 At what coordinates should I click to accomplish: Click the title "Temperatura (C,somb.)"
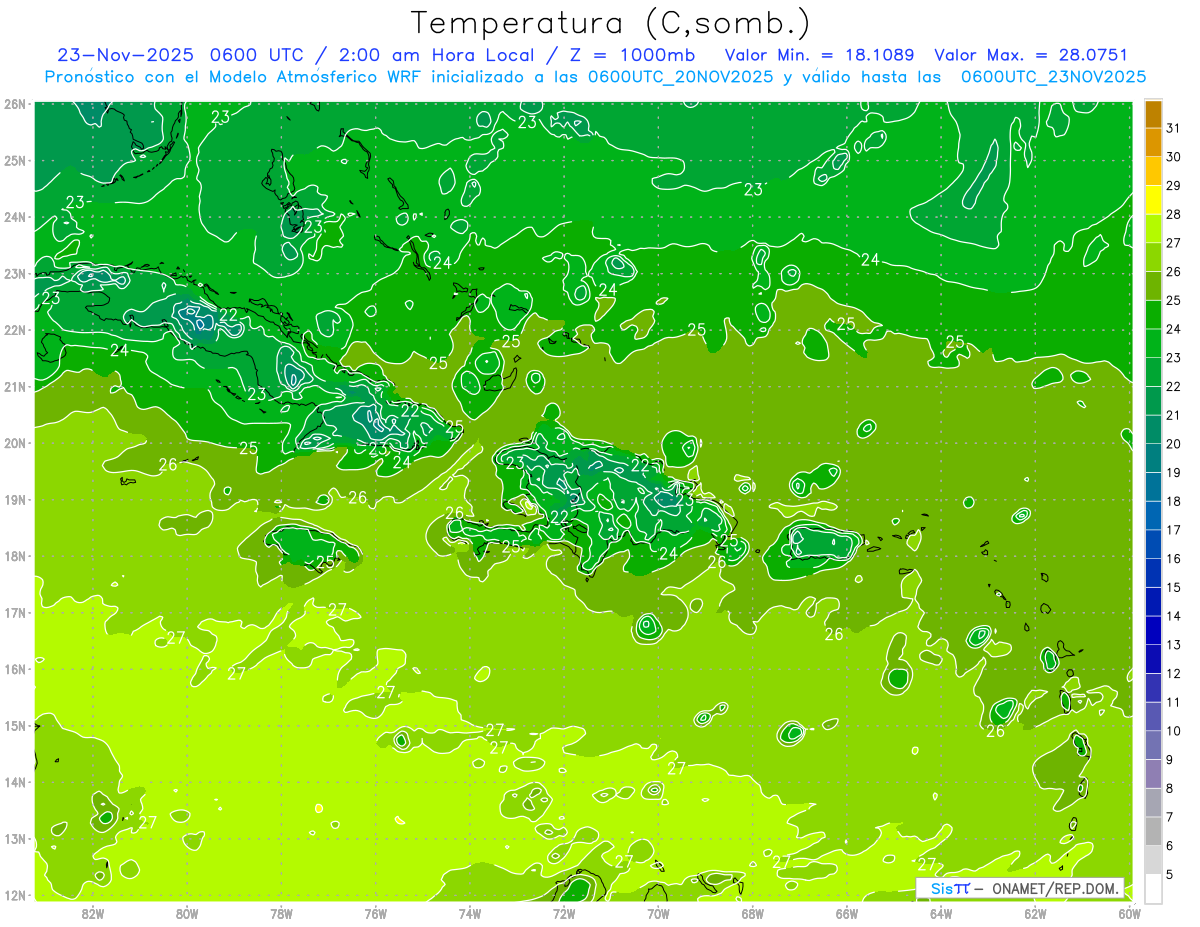[x=611, y=24]
